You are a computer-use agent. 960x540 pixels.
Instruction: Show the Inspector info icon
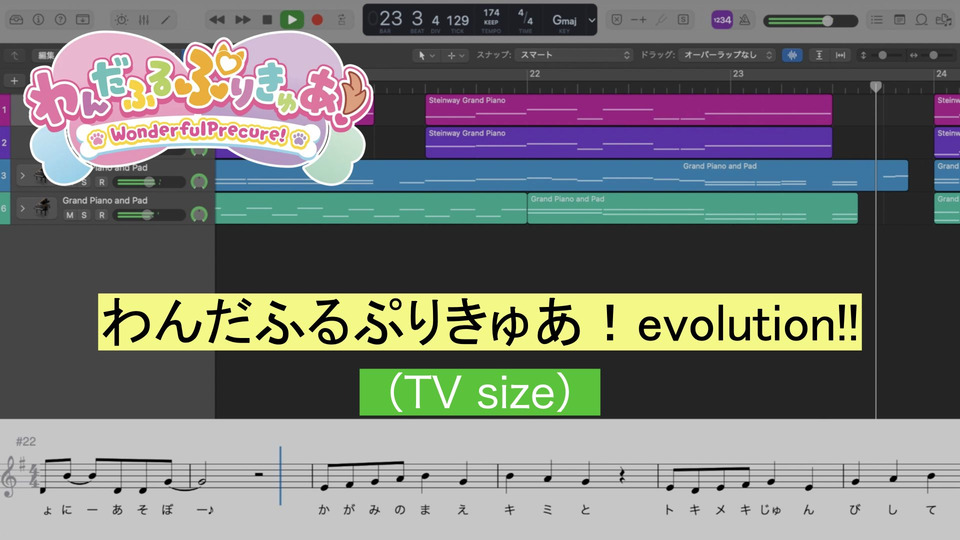pos(38,20)
